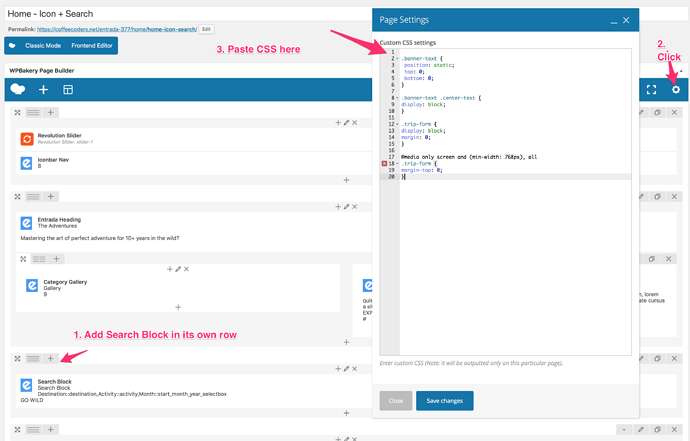Edit bottom row via pencil icon
Image resolution: width=690 pixels, height=441 pixels.
click(x=641, y=429)
